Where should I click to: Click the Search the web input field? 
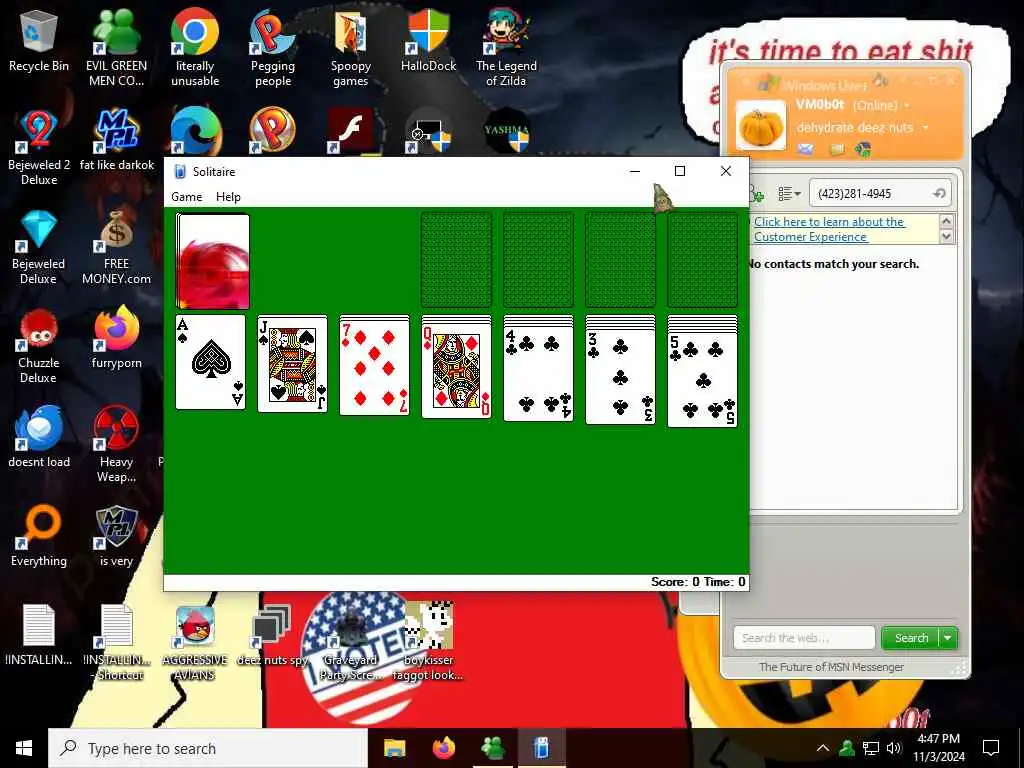(804, 637)
